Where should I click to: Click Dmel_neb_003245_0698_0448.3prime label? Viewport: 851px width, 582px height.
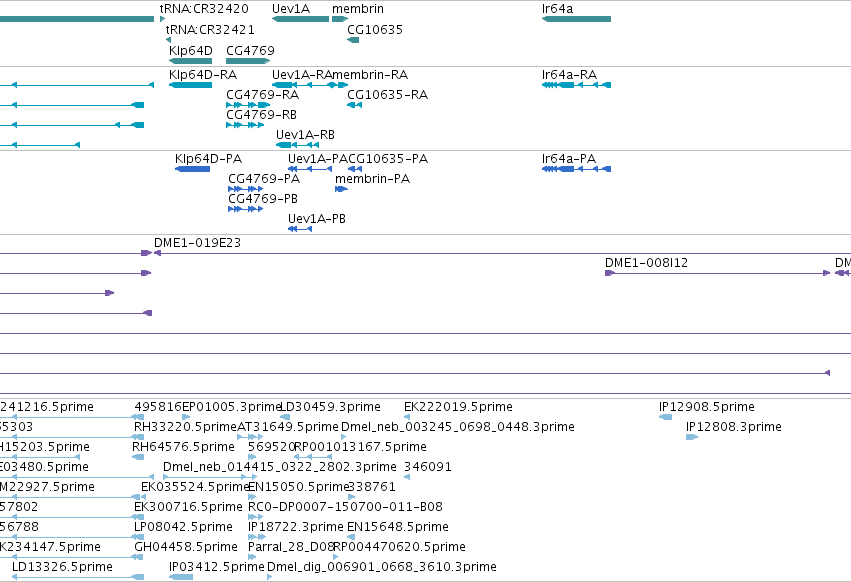(458, 427)
